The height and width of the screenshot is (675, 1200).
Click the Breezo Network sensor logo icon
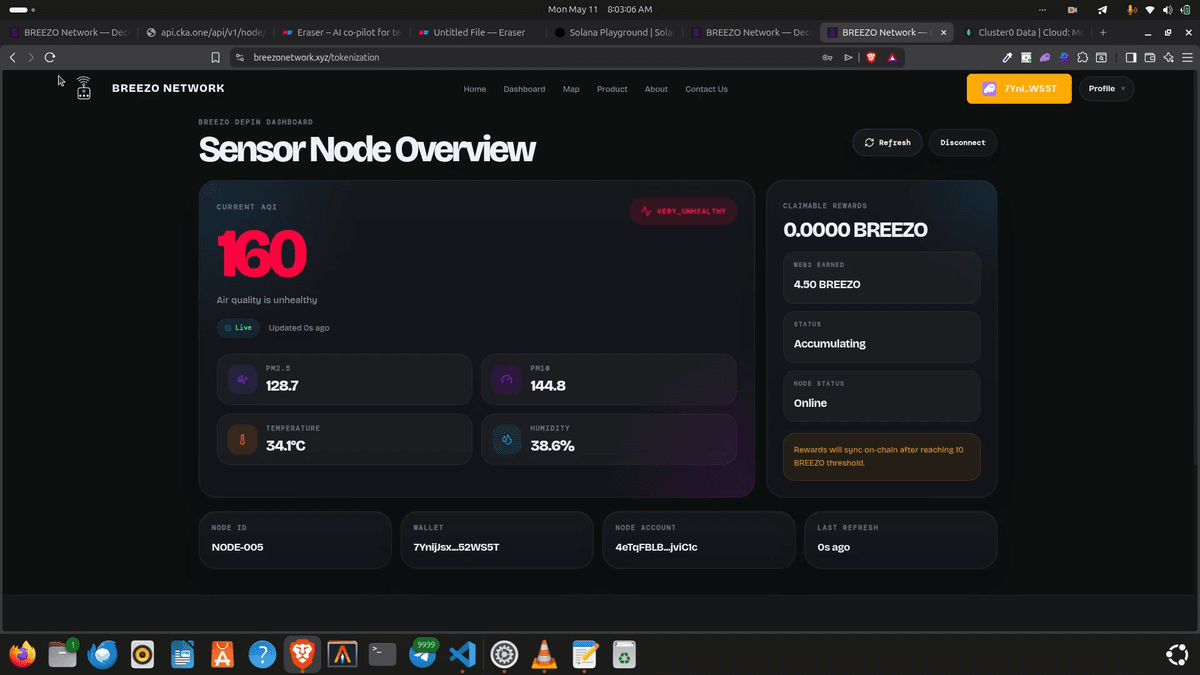[x=84, y=89]
